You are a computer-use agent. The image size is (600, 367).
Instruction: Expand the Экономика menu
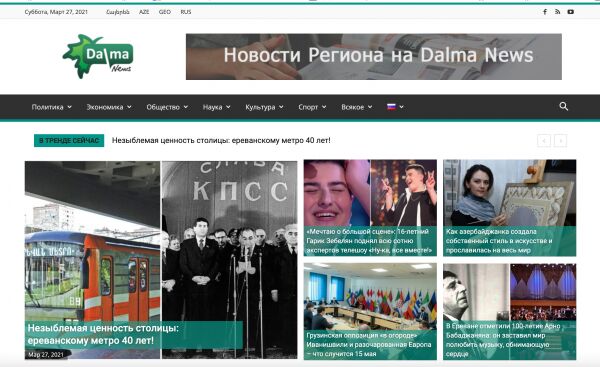pyautogui.click(x=109, y=107)
